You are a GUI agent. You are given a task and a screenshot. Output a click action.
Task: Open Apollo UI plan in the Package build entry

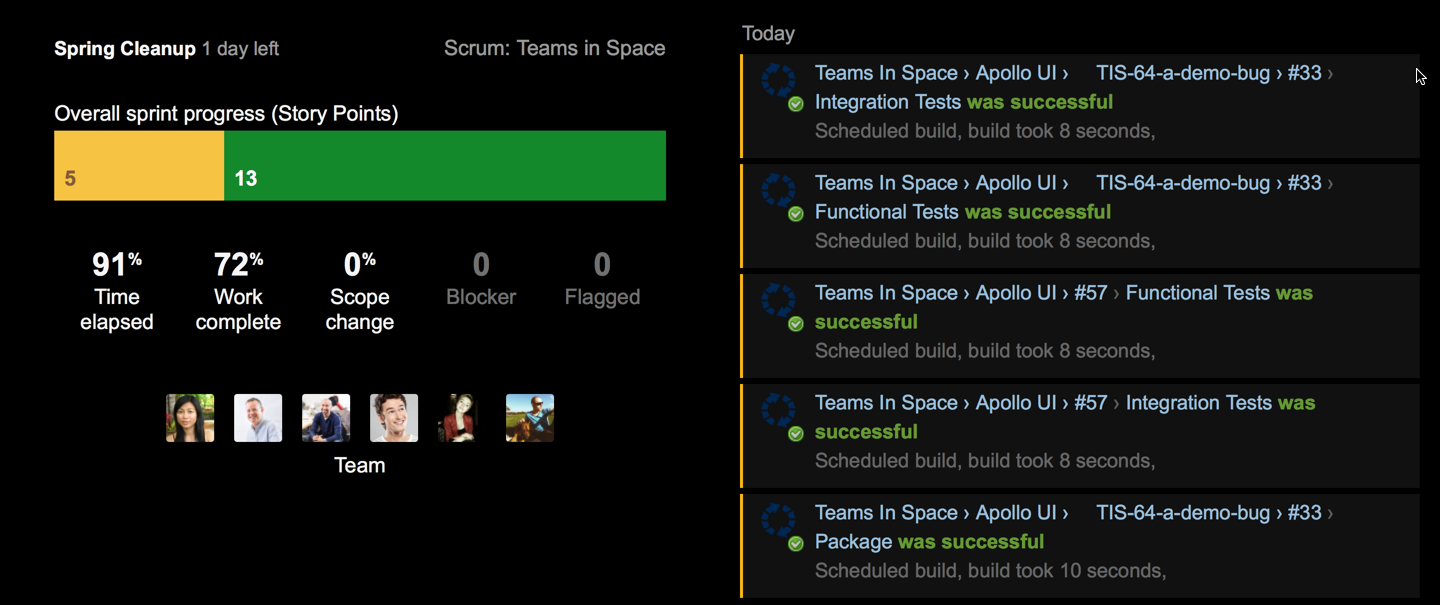click(1015, 513)
